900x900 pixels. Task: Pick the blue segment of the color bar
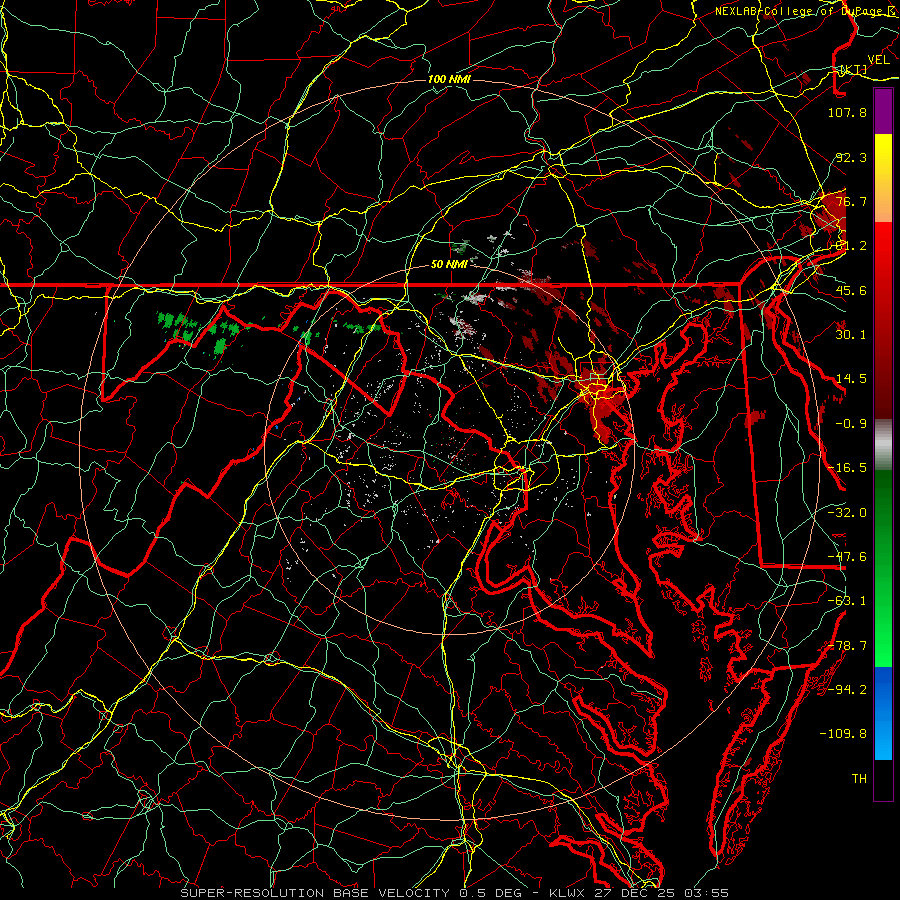[883, 713]
